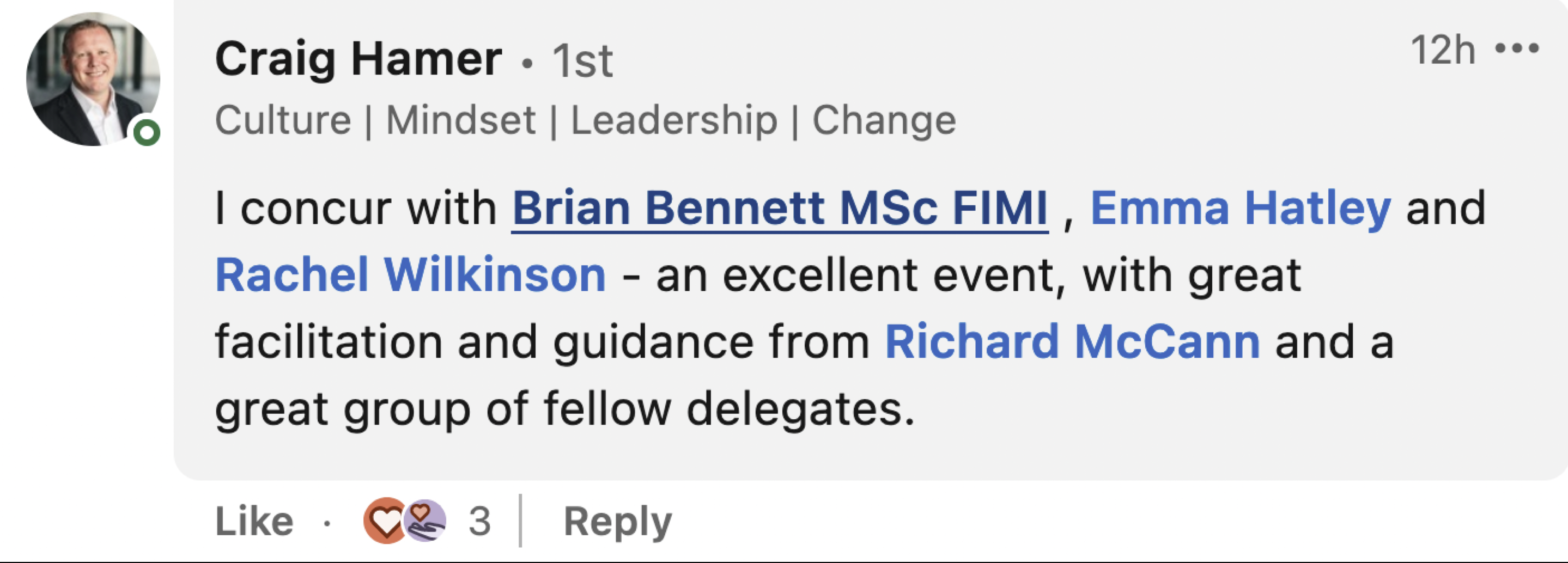Visit Rachel Wilkinson's mentioned profile
The width and height of the screenshot is (1568, 563).
[x=410, y=275]
